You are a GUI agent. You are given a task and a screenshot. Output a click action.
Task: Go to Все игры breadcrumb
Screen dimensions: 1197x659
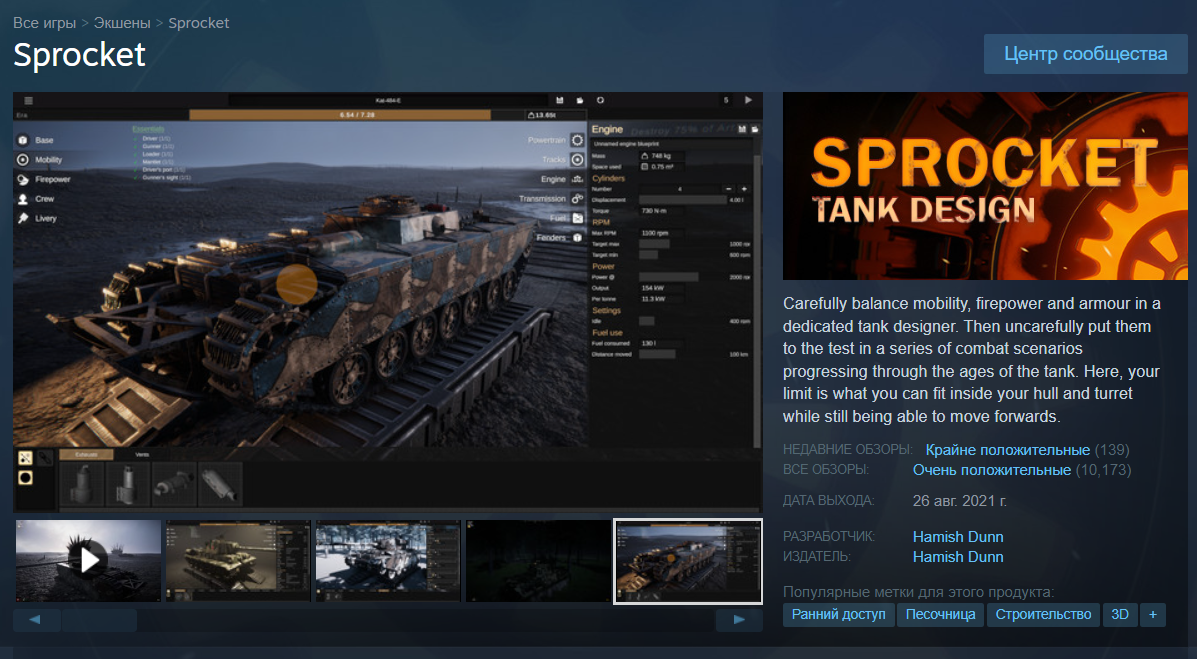click(44, 23)
